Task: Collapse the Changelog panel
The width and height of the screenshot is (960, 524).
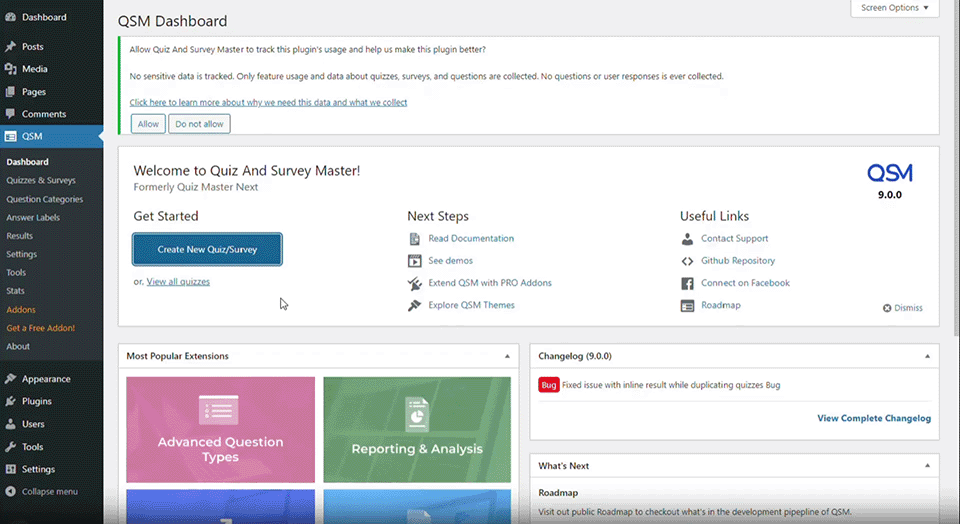Action: pyautogui.click(x=927, y=356)
